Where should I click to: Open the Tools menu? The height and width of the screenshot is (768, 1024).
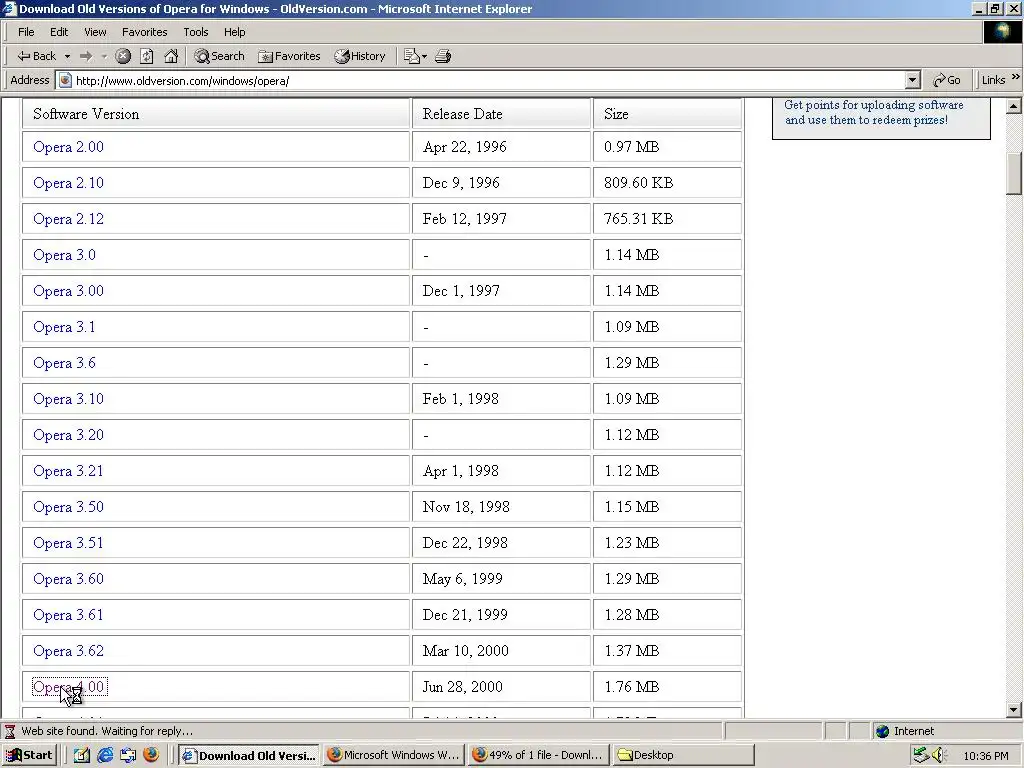pos(195,32)
